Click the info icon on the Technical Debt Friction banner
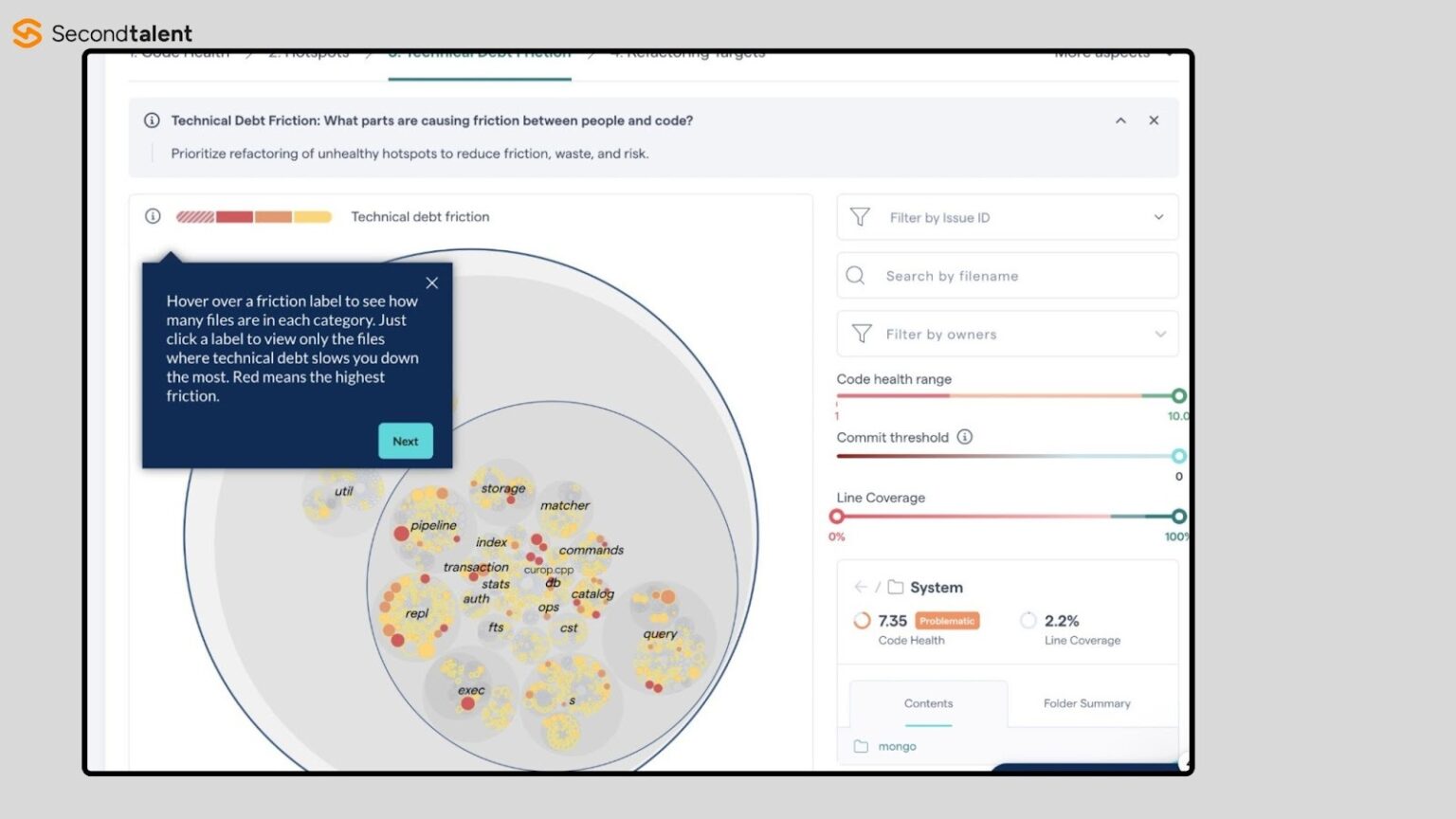 151,120
